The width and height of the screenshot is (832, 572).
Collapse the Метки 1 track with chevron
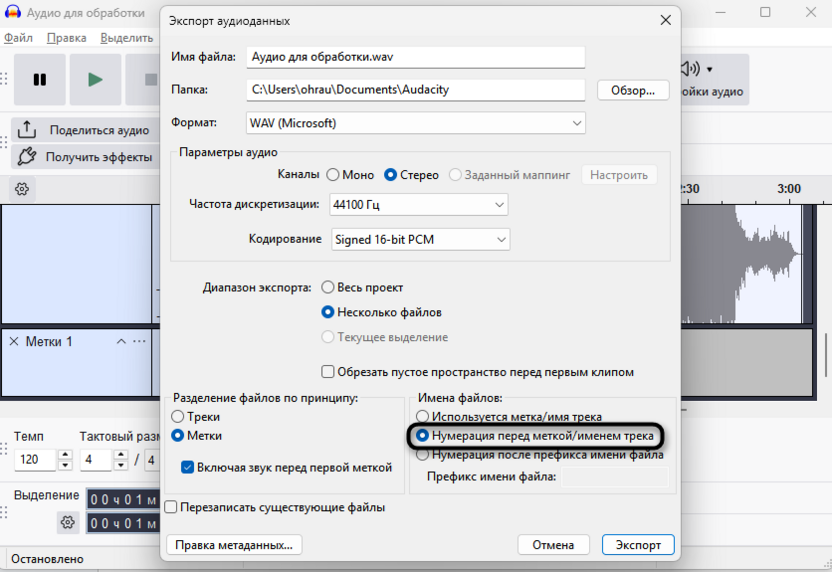[121, 341]
